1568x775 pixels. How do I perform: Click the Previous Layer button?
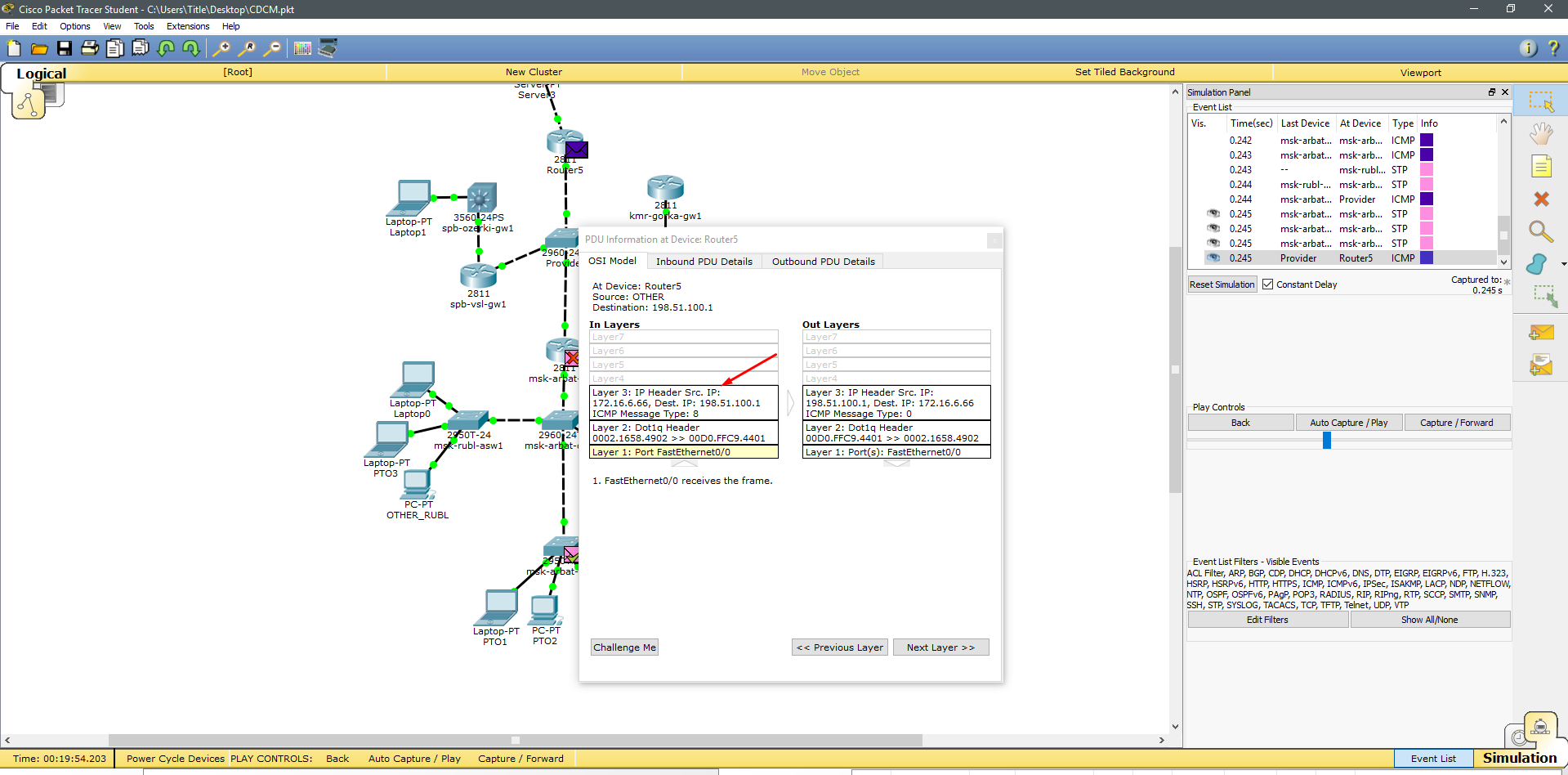point(840,647)
